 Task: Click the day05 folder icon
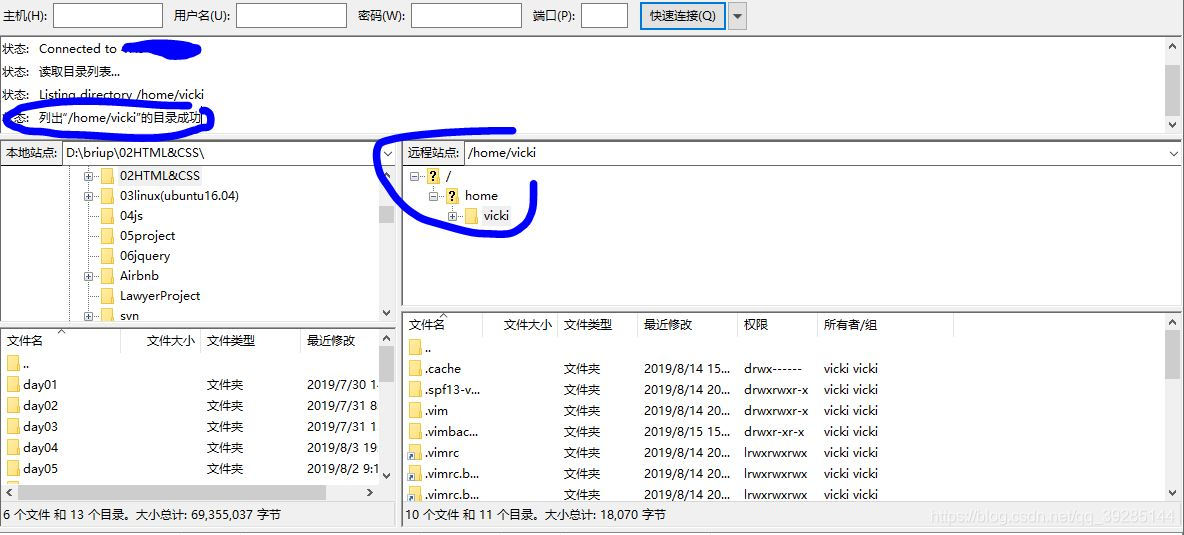click(x=13, y=469)
